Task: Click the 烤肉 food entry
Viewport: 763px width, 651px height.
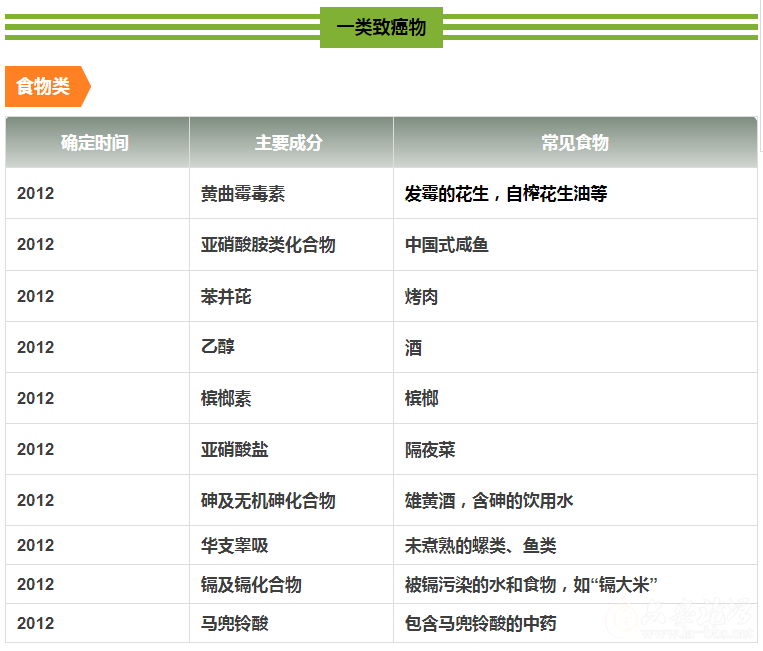Action: [x=421, y=297]
